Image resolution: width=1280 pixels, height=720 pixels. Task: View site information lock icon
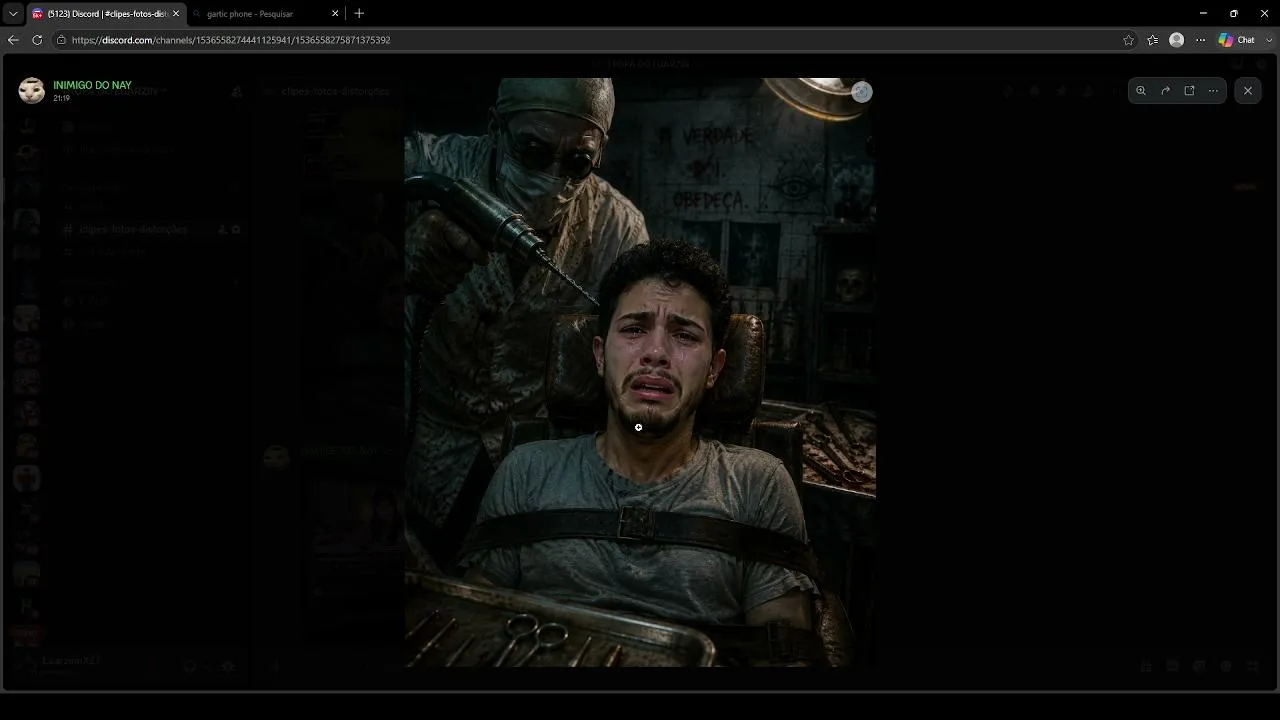pos(61,40)
